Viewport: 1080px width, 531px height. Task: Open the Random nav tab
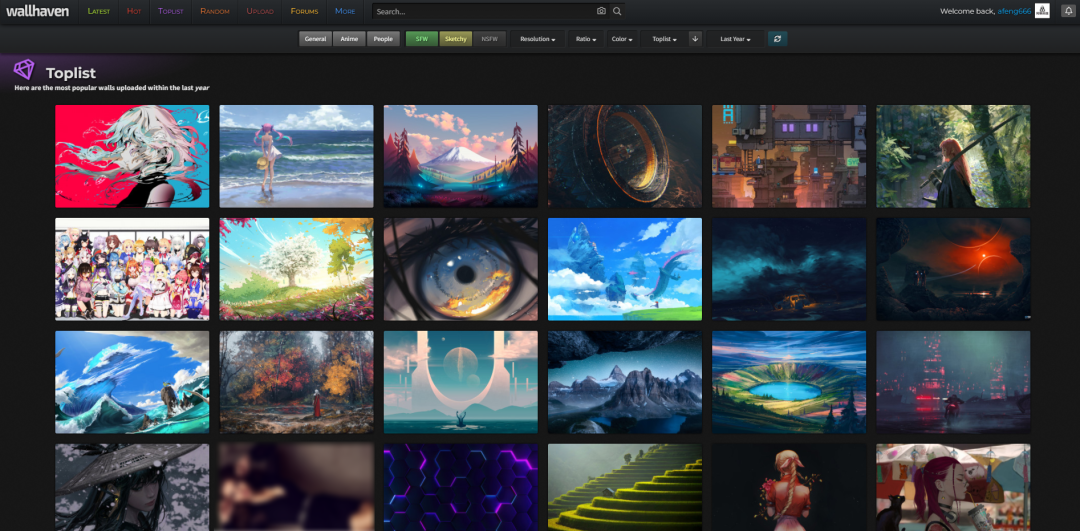214,11
